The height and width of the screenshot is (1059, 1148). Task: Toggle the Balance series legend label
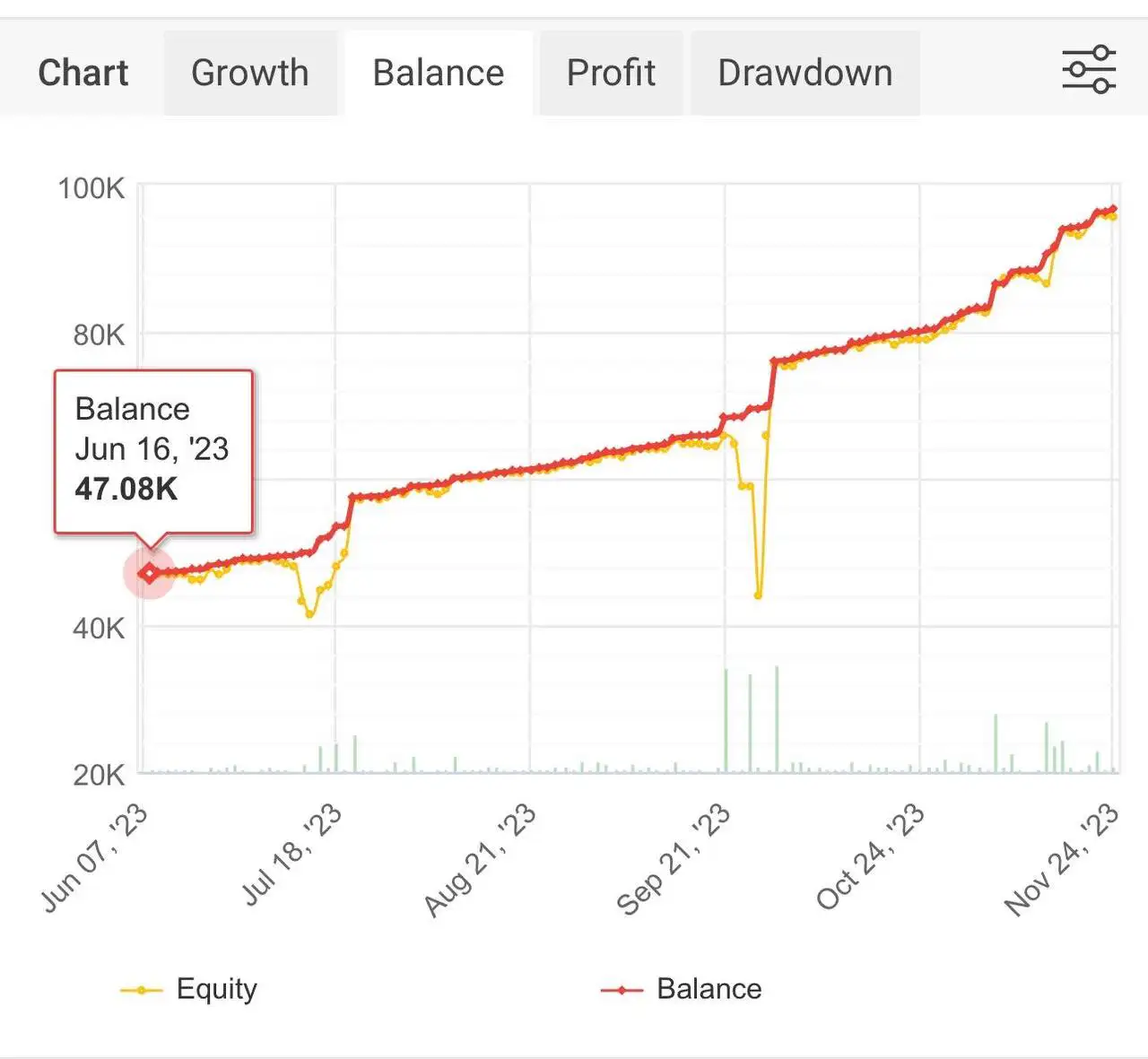pos(709,989)
